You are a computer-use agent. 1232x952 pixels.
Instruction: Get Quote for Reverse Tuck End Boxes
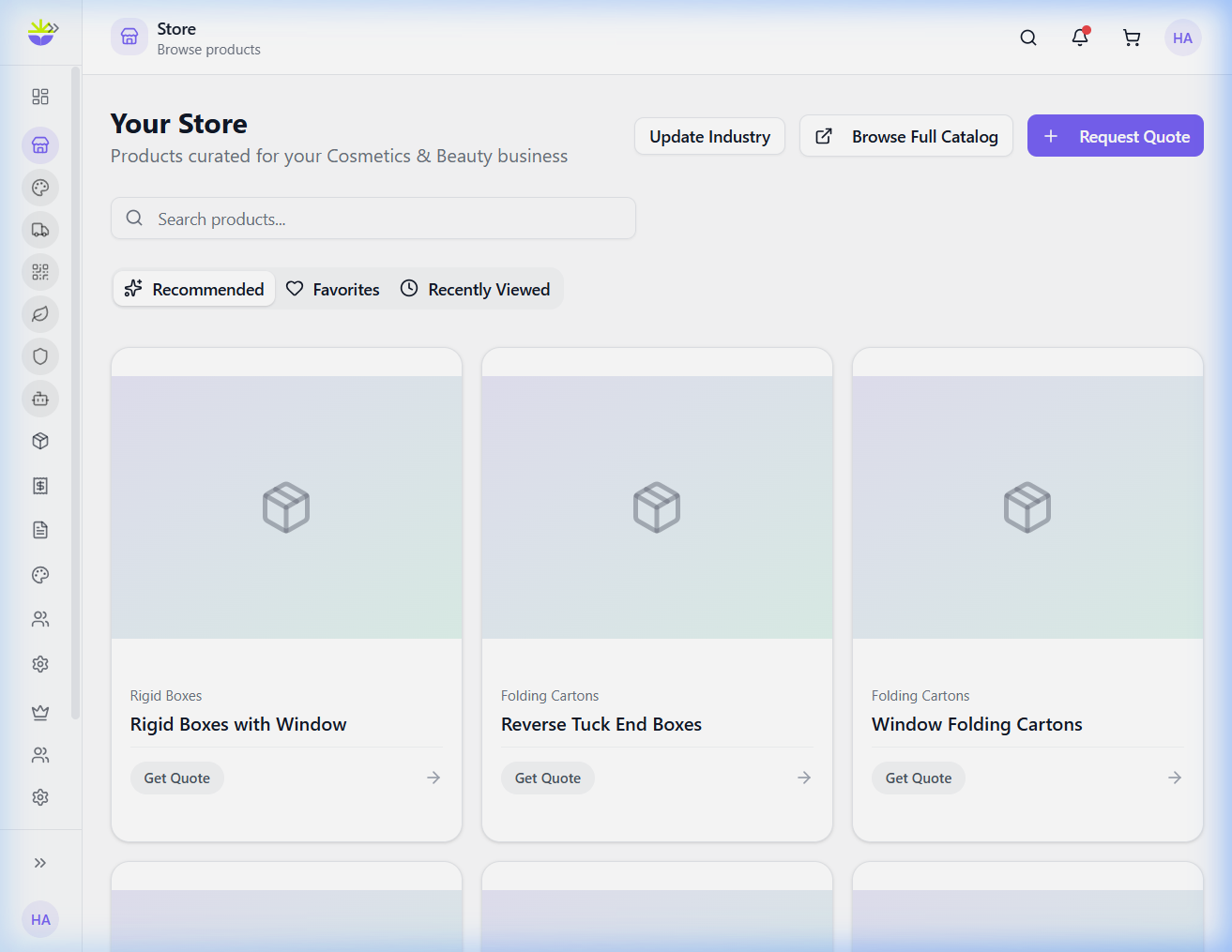[548, 778]
